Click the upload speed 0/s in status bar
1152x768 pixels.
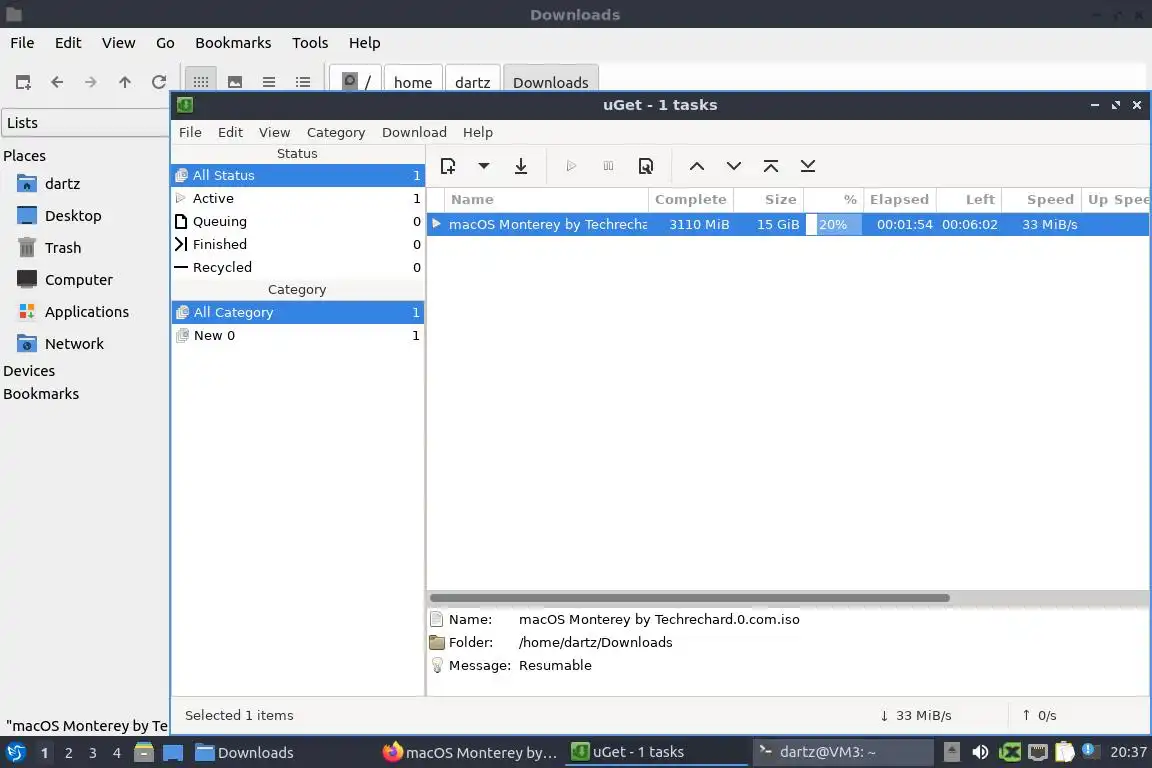[x=1039, y=715]
